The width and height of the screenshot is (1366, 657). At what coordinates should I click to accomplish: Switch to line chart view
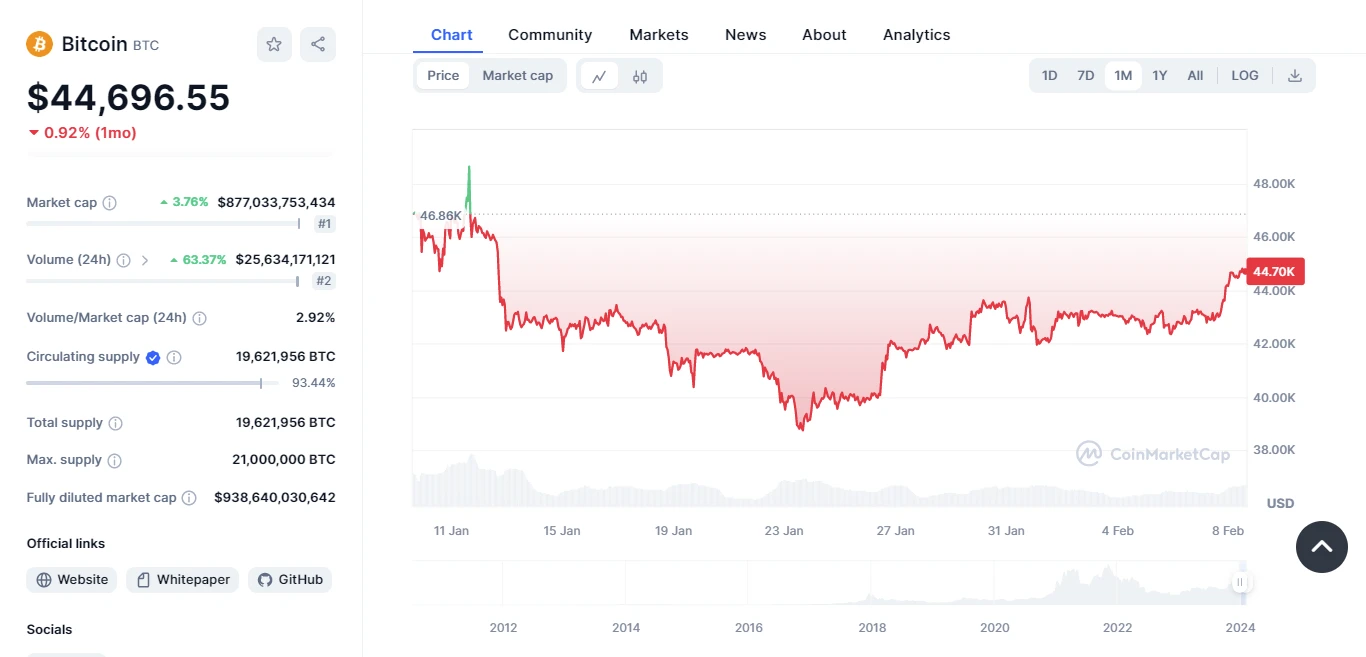[x=599, y=76]
